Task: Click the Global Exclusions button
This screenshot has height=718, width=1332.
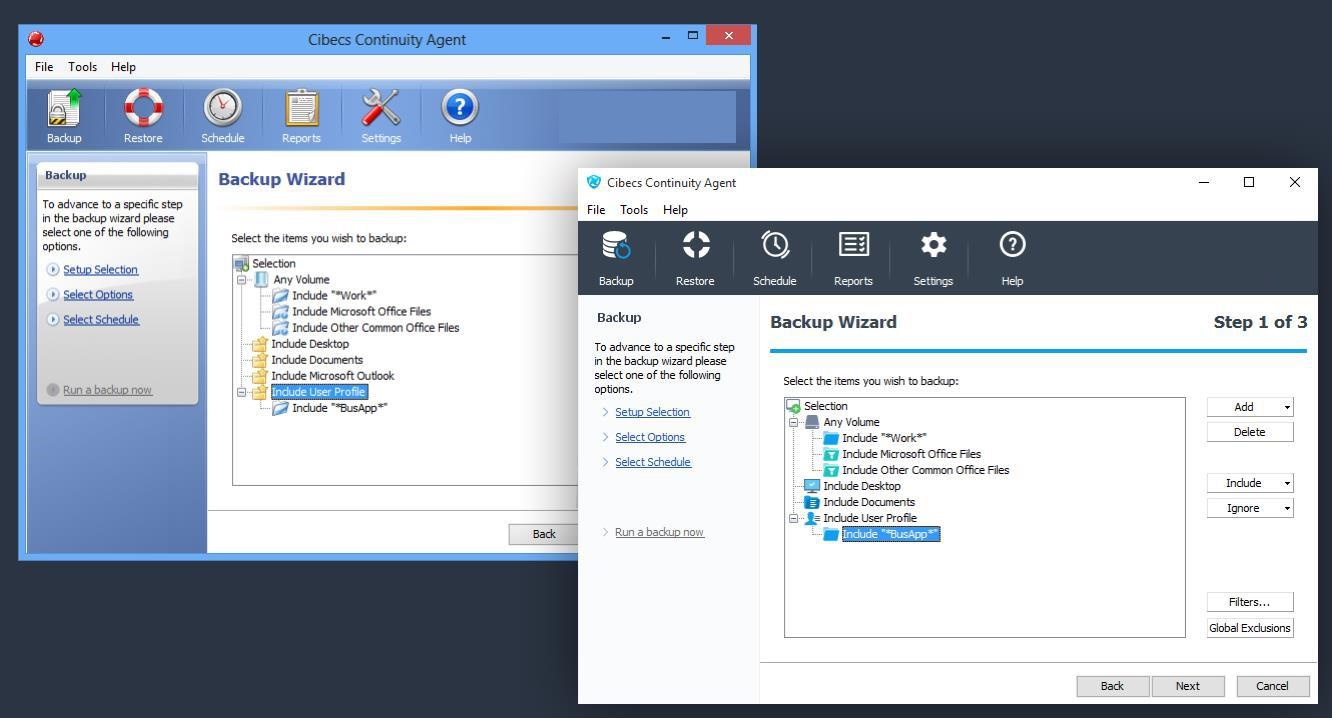Action: pos(1250,628)
